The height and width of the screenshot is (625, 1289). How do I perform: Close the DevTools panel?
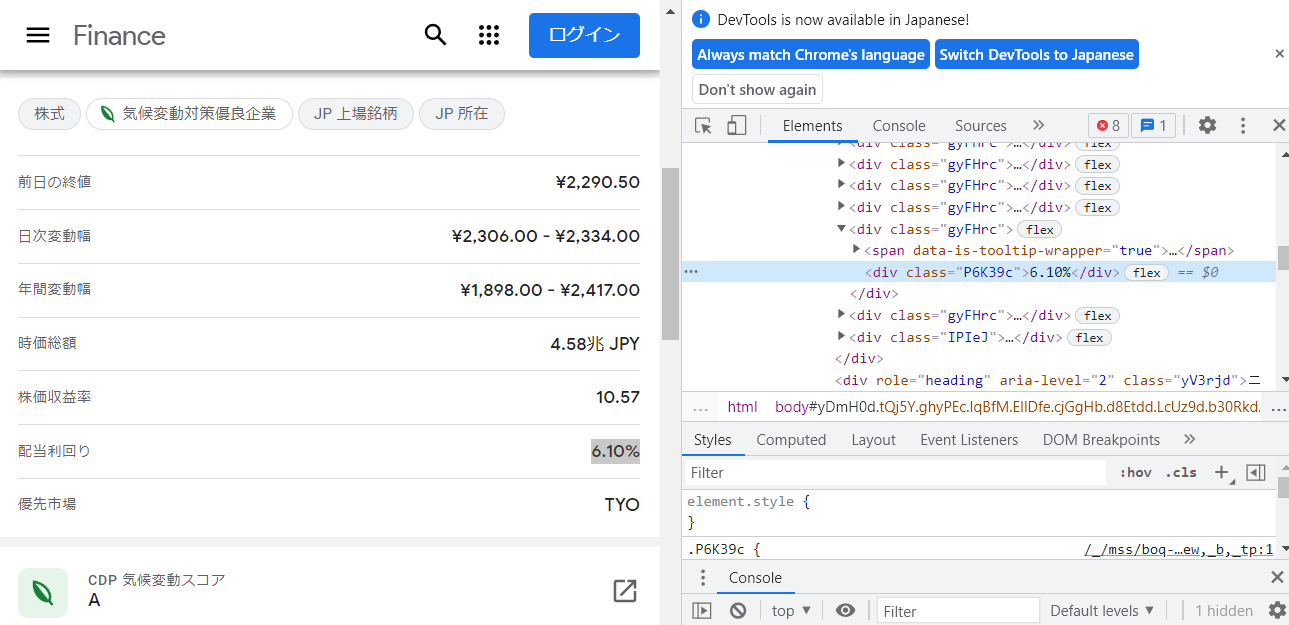pyautogui.click(x=1279, y=125)
